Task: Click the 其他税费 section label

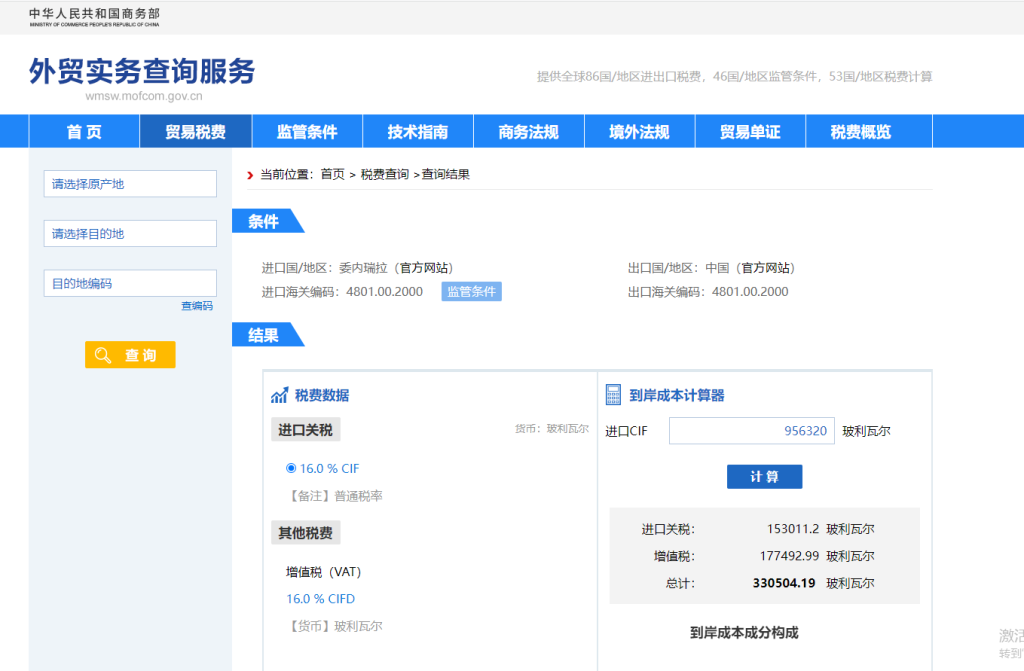Action: point(306,532)
